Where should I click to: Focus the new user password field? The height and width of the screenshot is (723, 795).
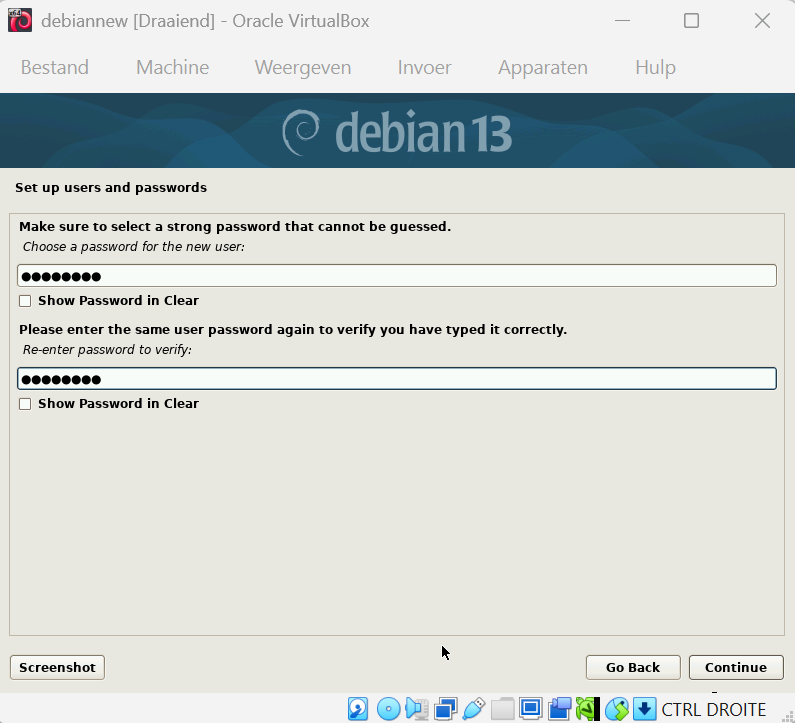click(x=397, y=276)
